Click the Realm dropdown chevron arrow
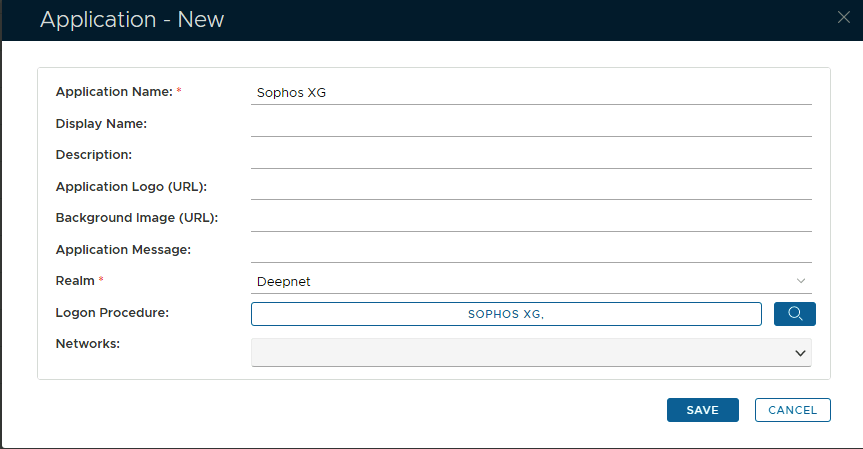The image size is (863, 449). 800,281
